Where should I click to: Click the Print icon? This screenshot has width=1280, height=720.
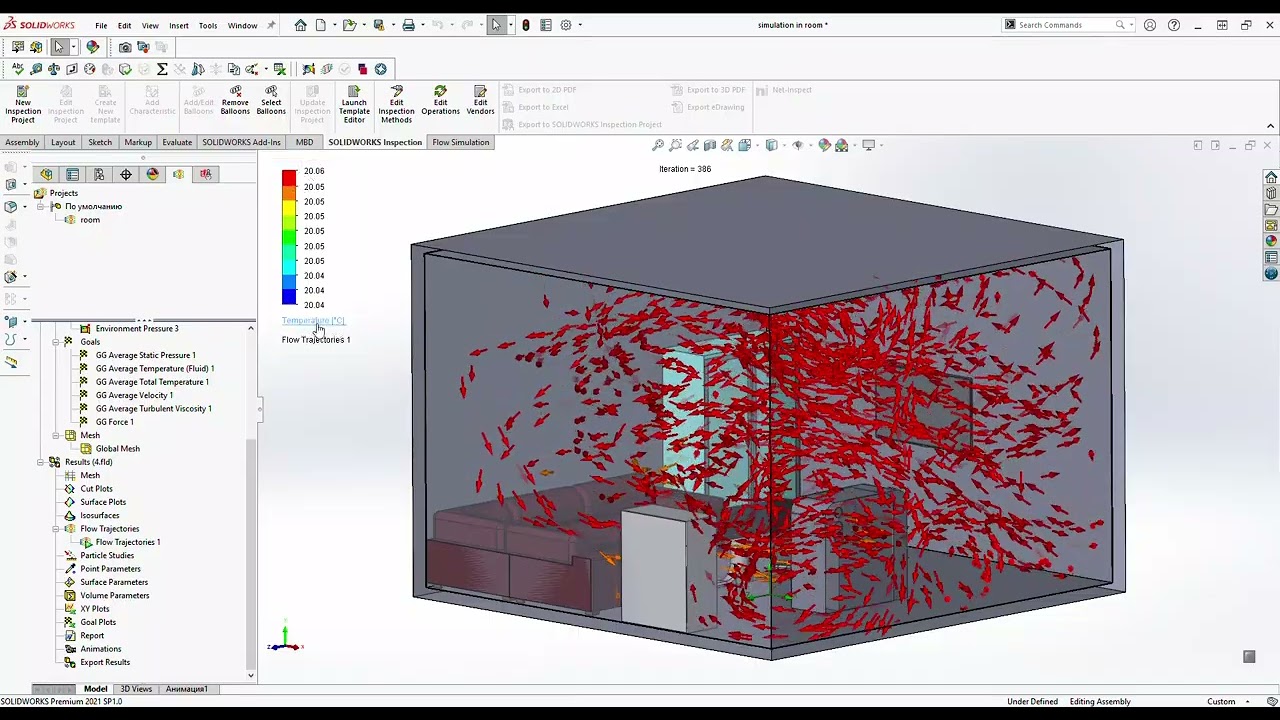[x=408, y=25]
